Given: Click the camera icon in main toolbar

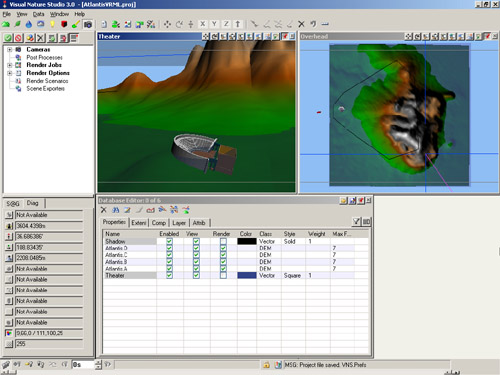Looking at the screenshot, I should [88, 24].
